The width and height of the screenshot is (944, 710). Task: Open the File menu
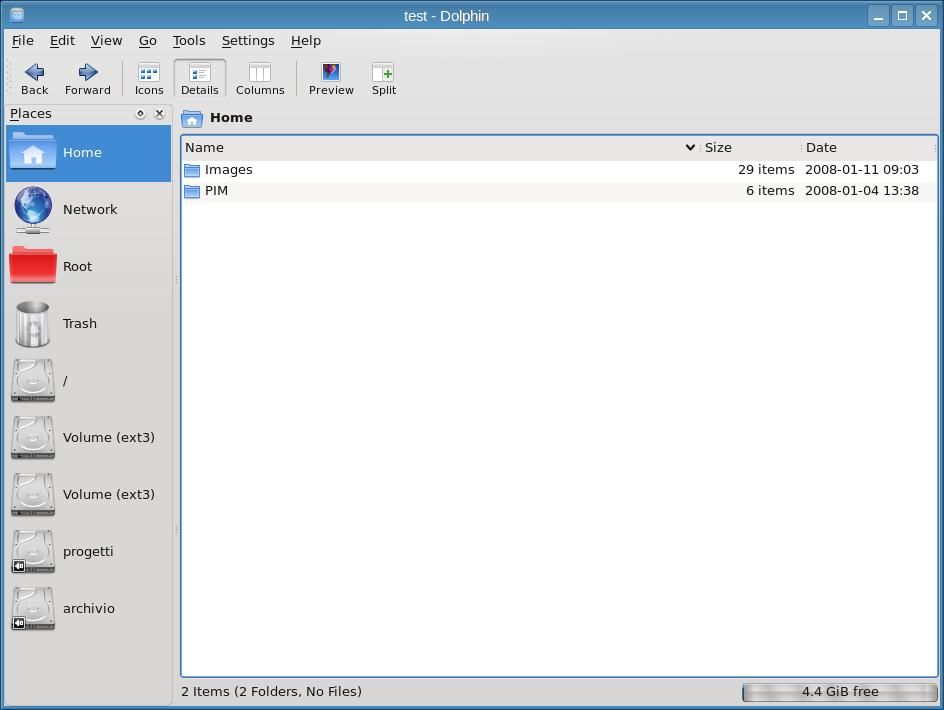(23, 40)
